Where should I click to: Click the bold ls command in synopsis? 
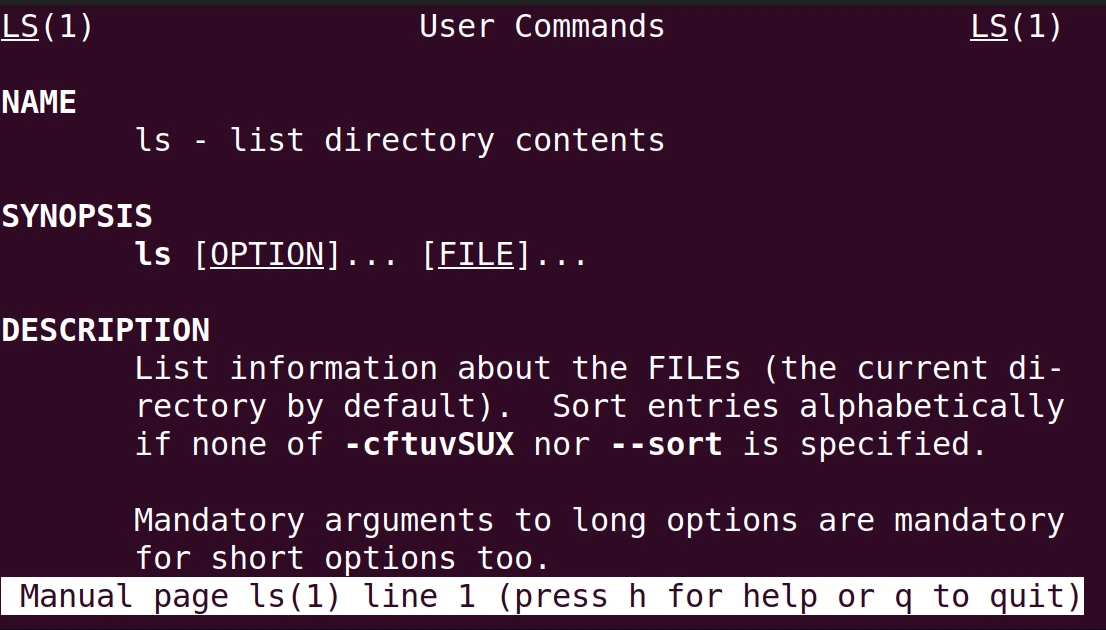(153, 255)
